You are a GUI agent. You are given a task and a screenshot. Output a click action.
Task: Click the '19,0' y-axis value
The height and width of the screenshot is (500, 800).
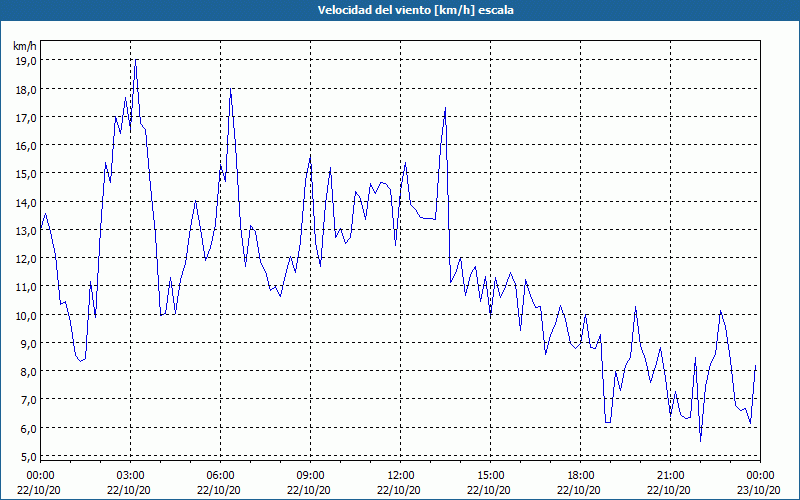tap(27, 61)
